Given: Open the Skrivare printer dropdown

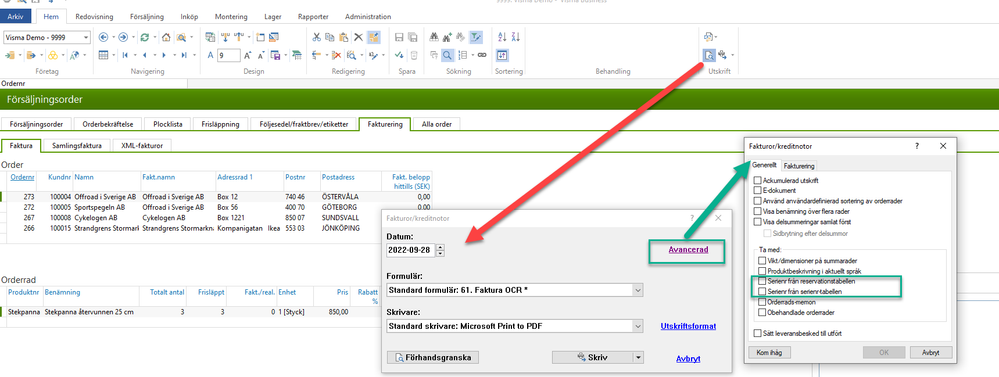Looking at the screenshot, I should 638,326.
